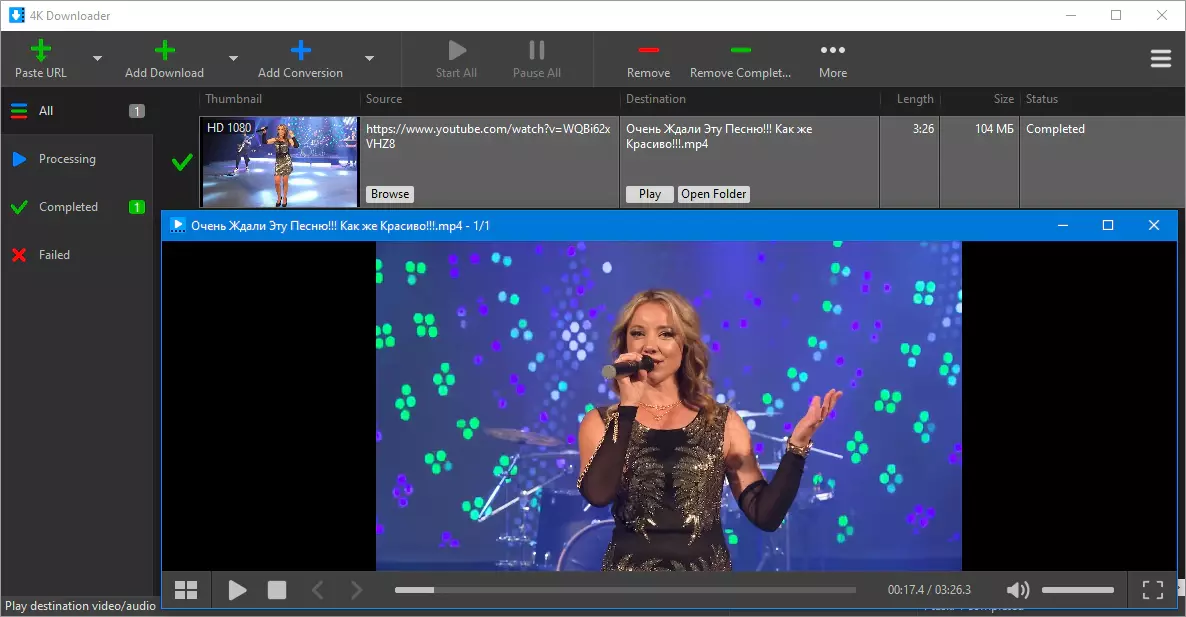Click the red Remove icon

point(648,50)
